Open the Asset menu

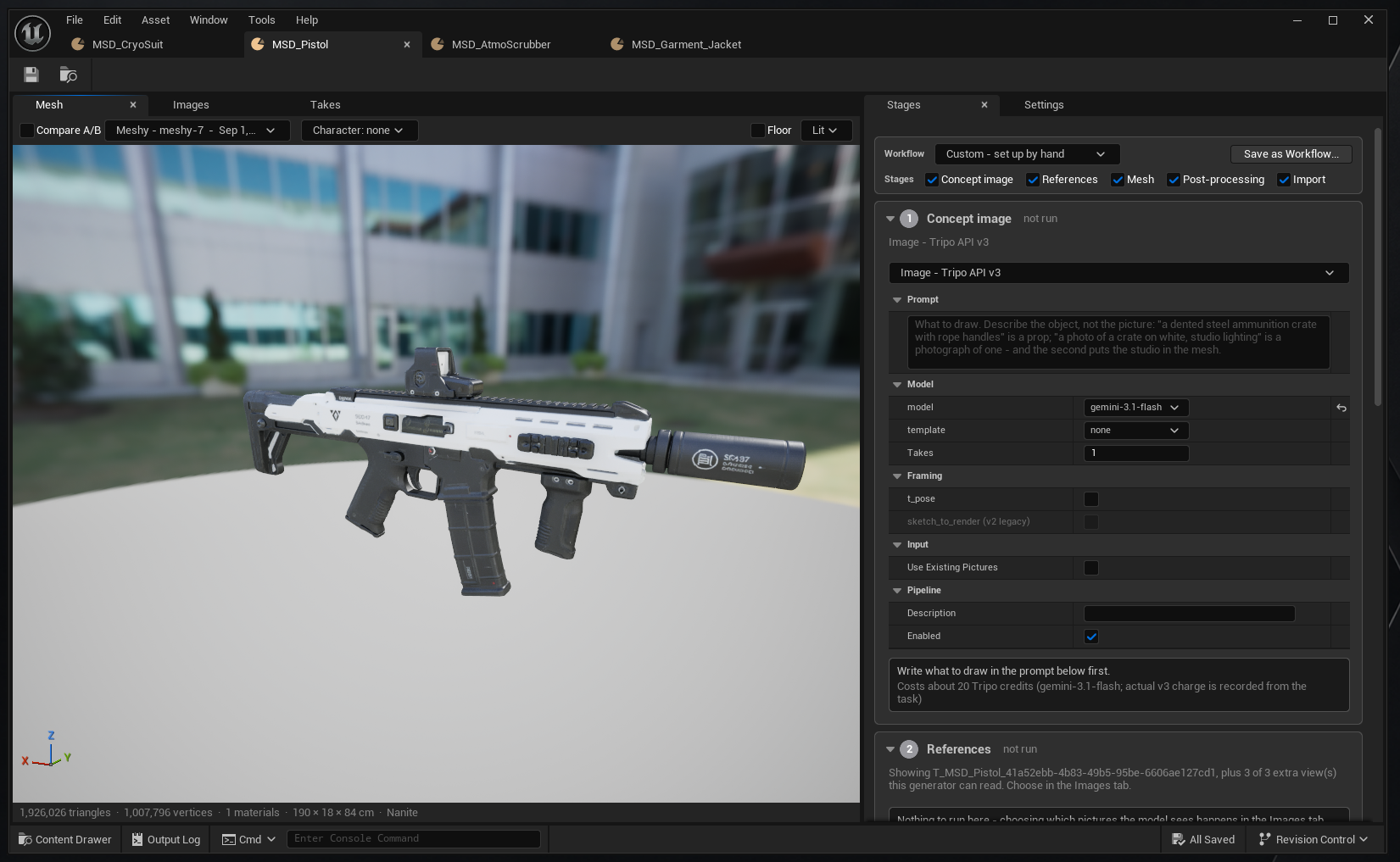[155, 19]
